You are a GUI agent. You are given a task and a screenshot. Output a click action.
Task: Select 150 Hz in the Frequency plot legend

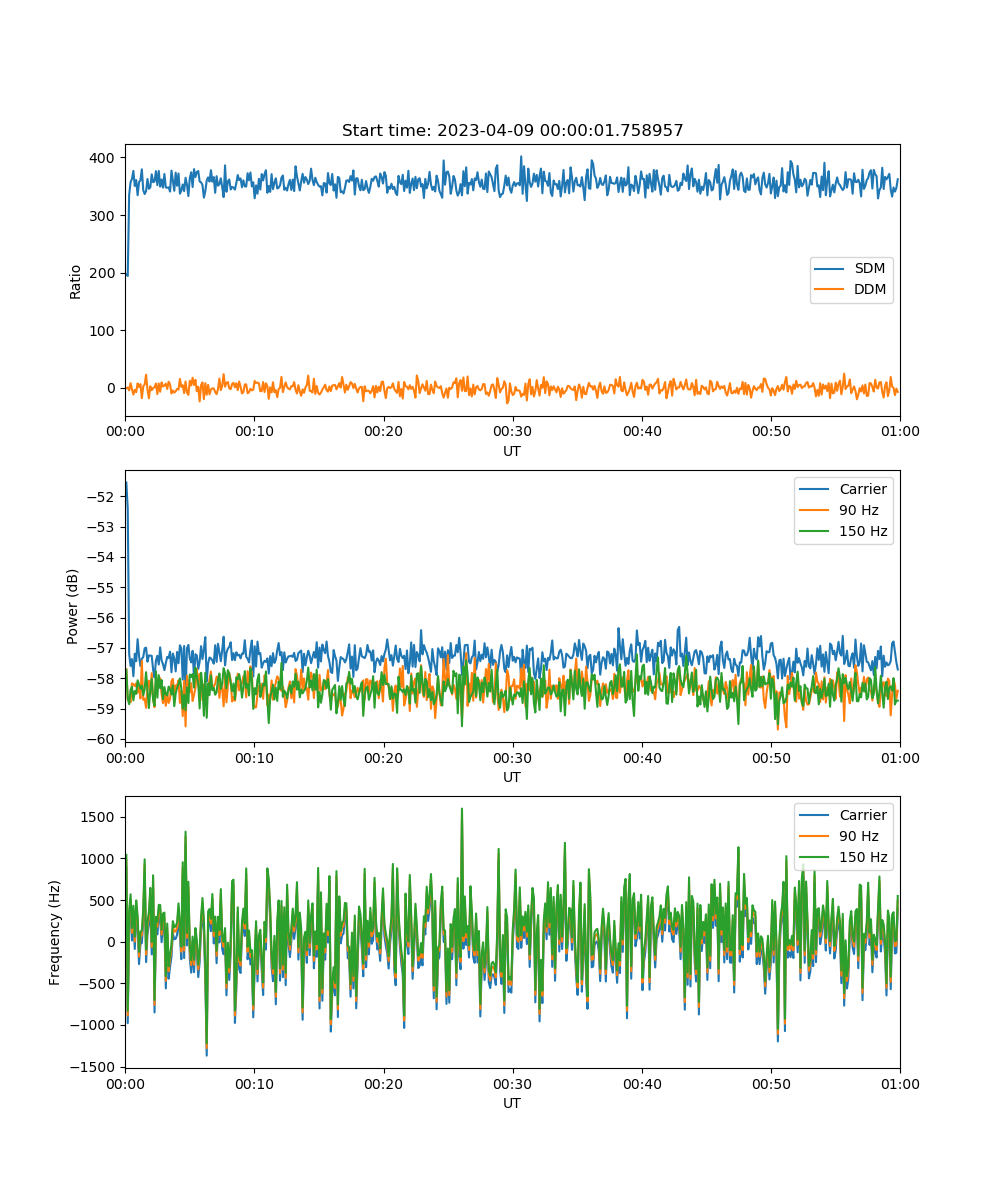[844, 858]
